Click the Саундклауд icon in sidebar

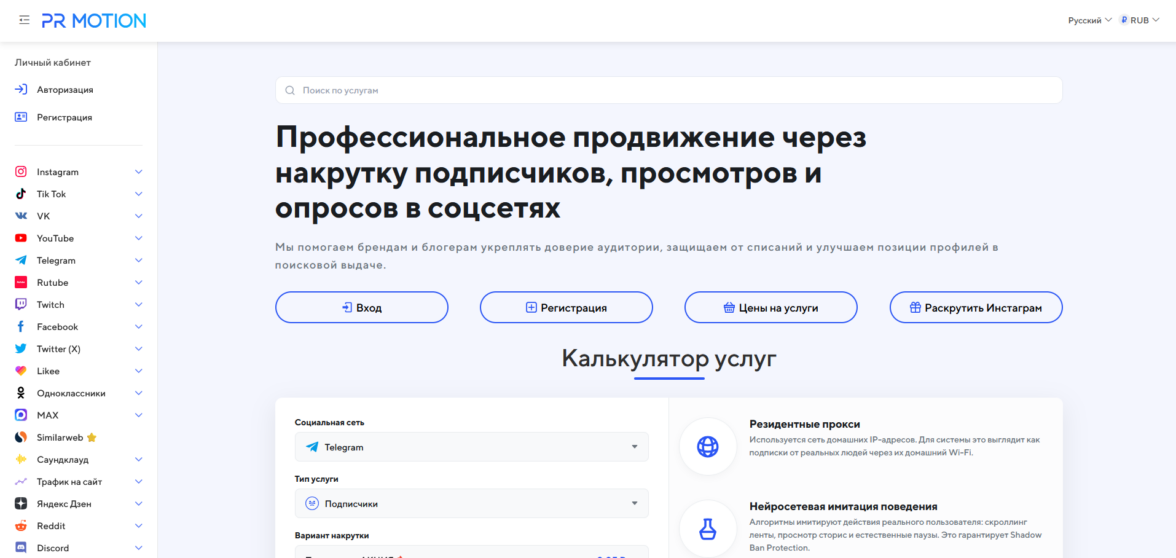[x=21, y=459]
